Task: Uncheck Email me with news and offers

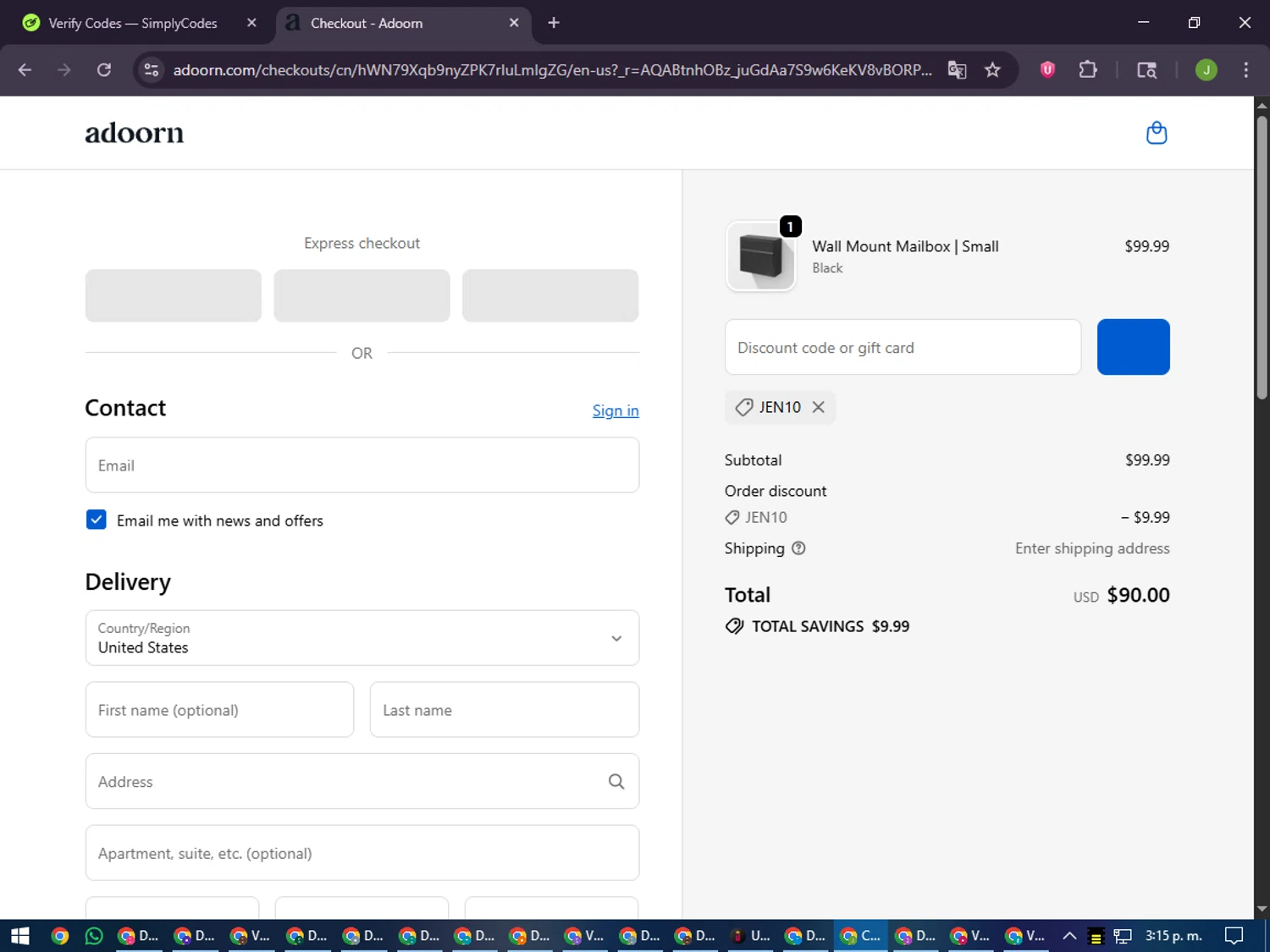Action: [97, 520]
